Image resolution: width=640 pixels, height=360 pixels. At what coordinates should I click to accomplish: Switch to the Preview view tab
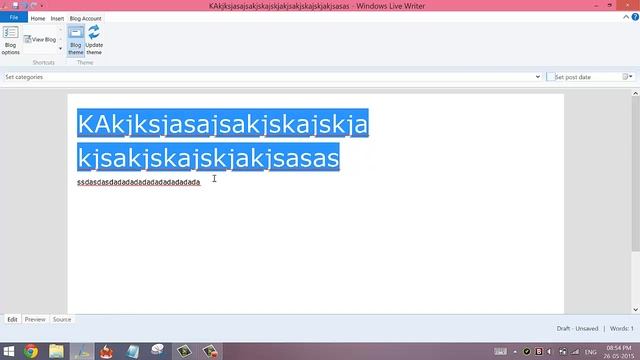(x=35, y=319)
